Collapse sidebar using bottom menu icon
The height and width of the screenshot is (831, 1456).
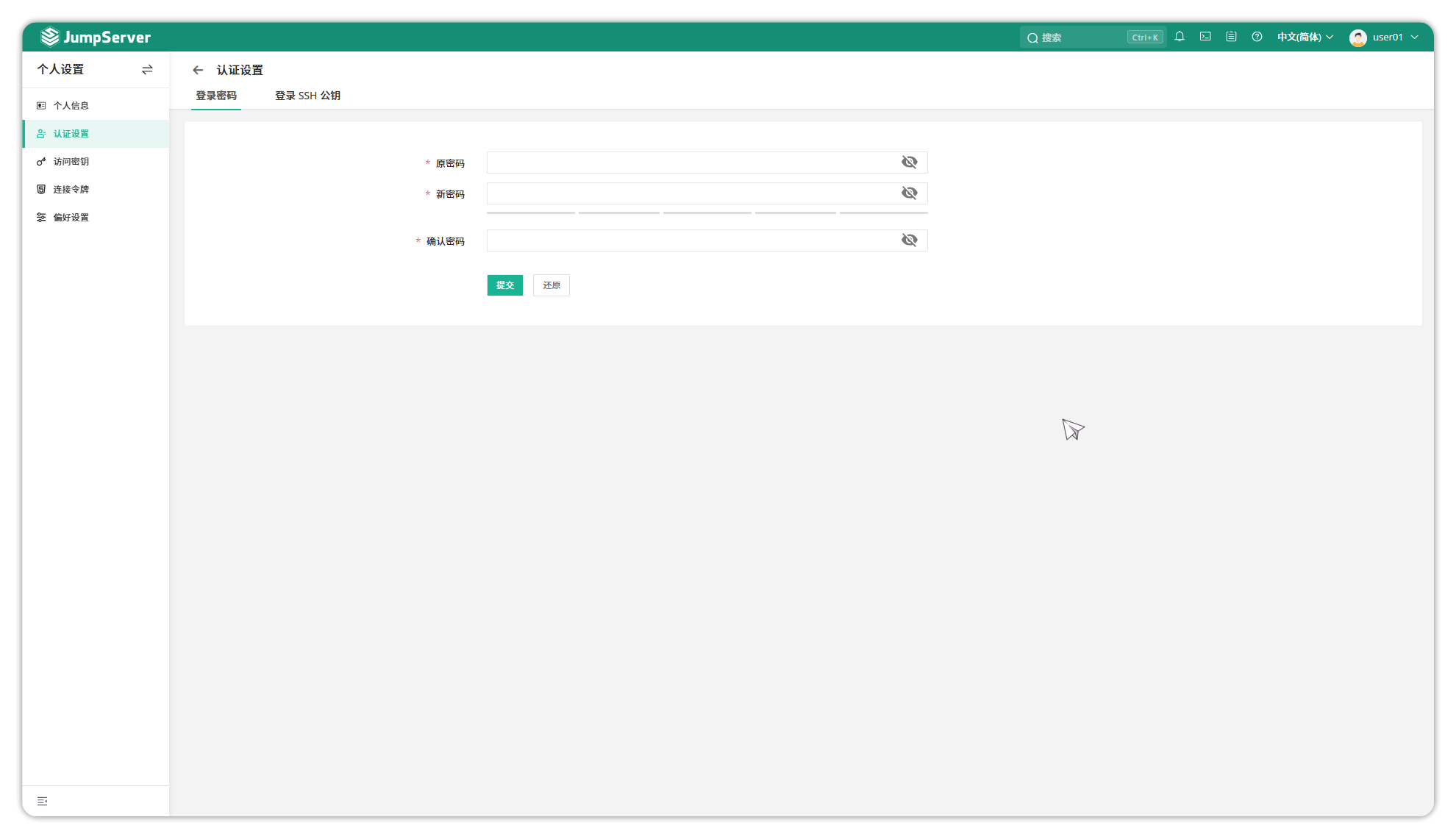point(43,801)
